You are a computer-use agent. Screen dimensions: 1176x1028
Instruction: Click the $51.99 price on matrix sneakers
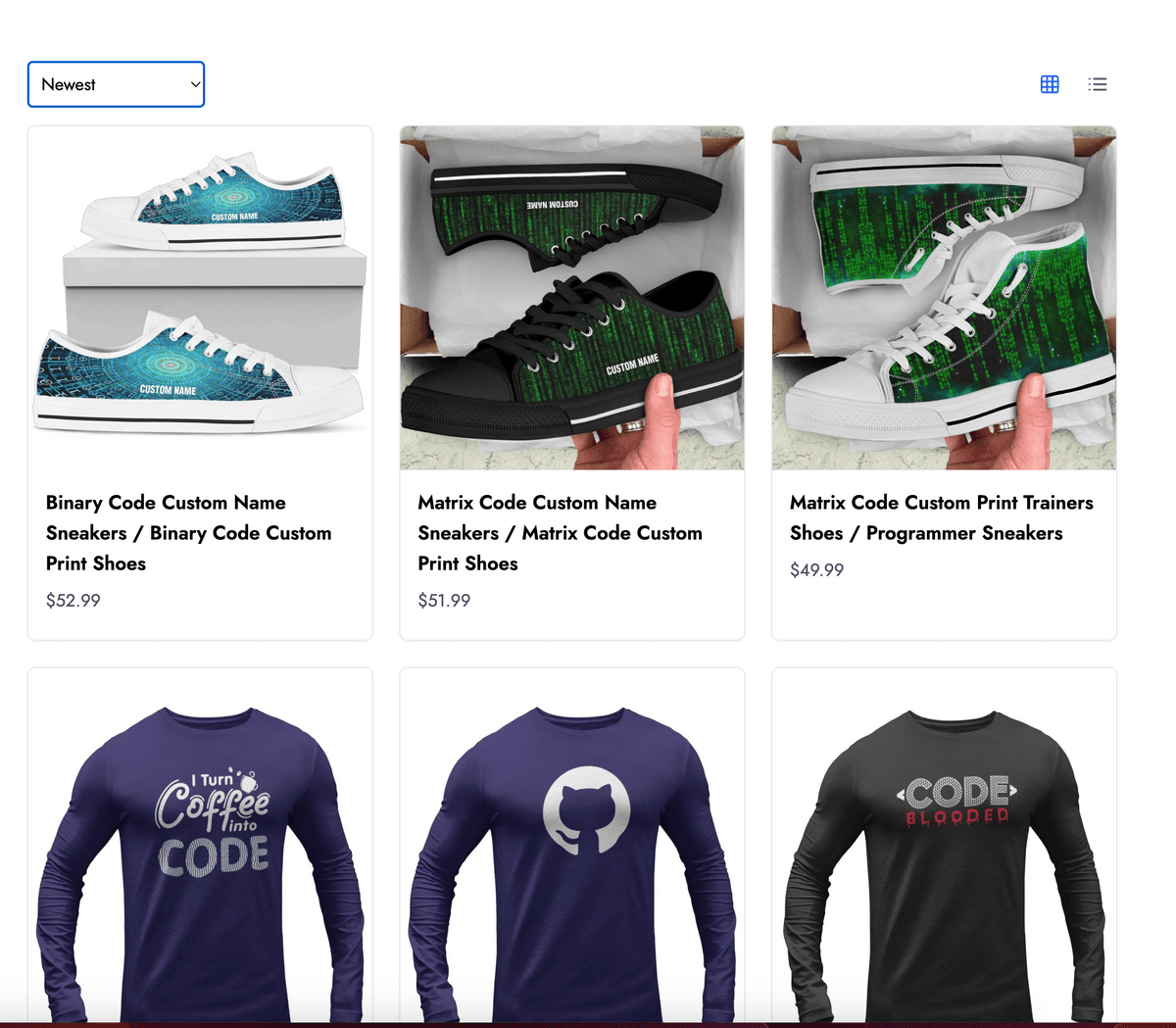coord(444,600)
